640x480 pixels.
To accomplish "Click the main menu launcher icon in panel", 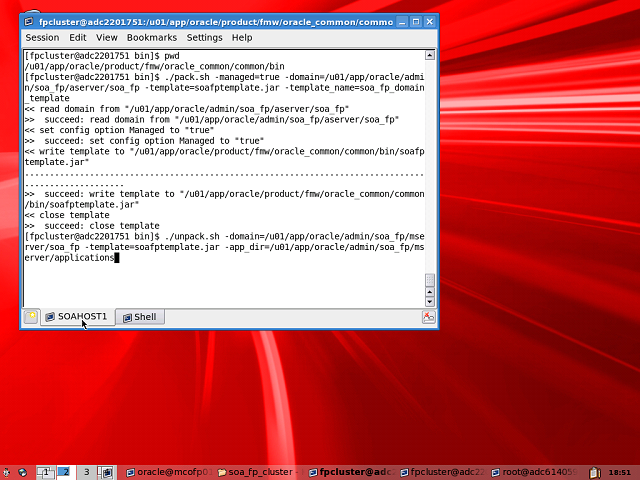I will tap(6, 472).
